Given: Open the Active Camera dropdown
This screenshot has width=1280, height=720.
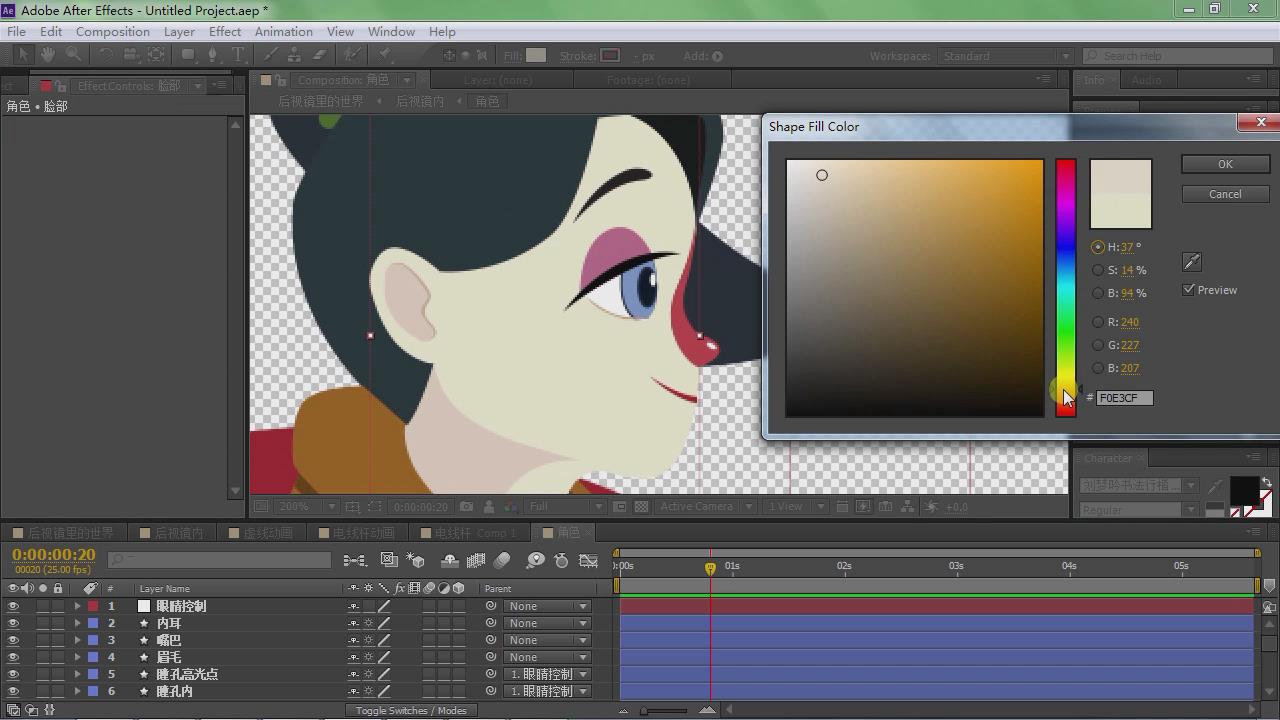Looking at the screenshot, I should (706, 507).
